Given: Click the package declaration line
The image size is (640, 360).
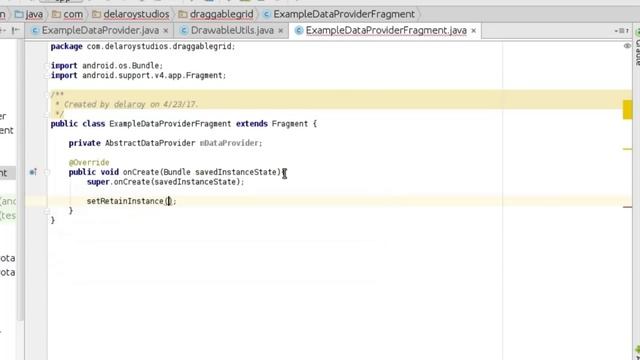Looking at the screenshot, I should (x=143, y=47).
